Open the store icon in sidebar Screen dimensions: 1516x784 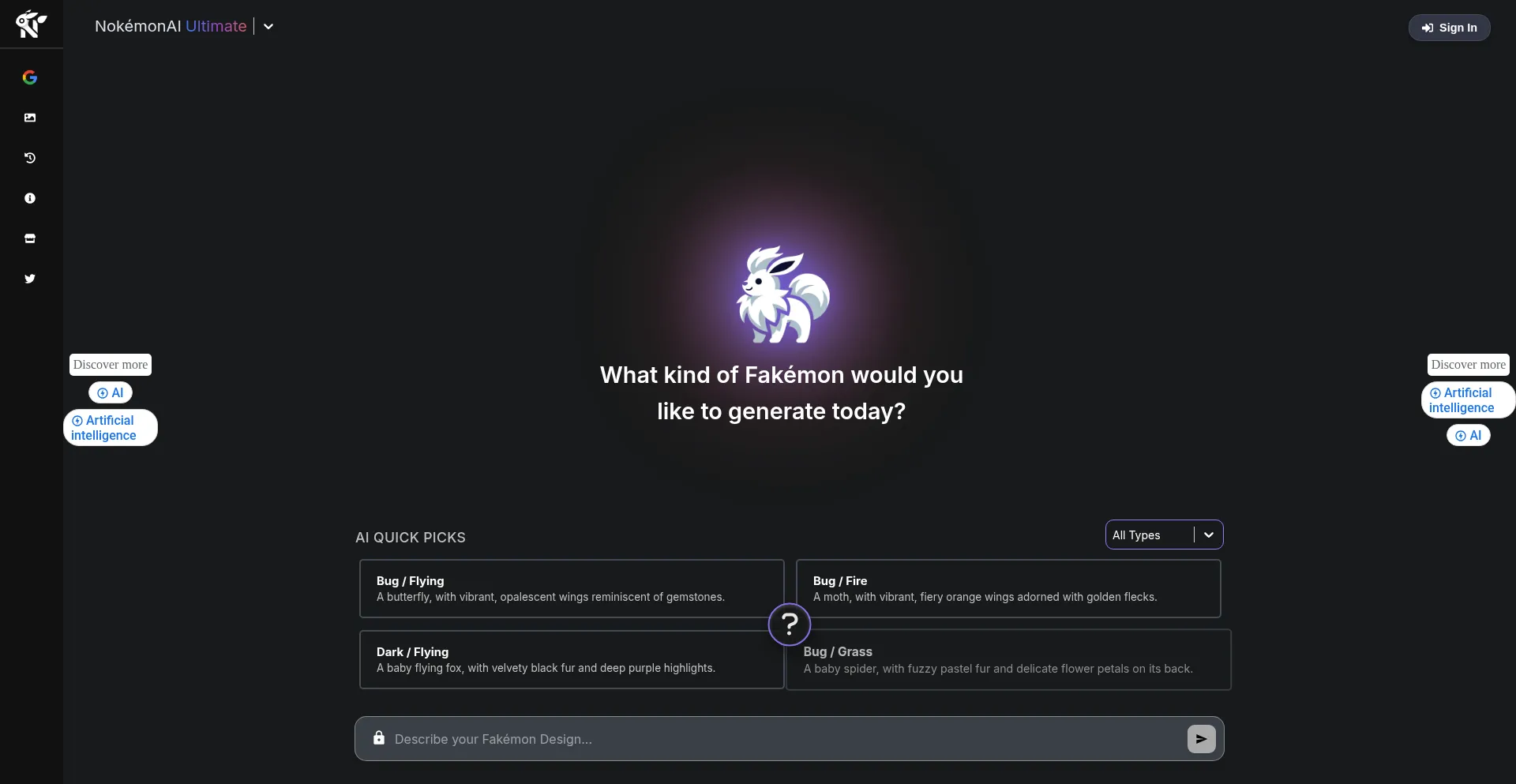click(x=30, y=238)
